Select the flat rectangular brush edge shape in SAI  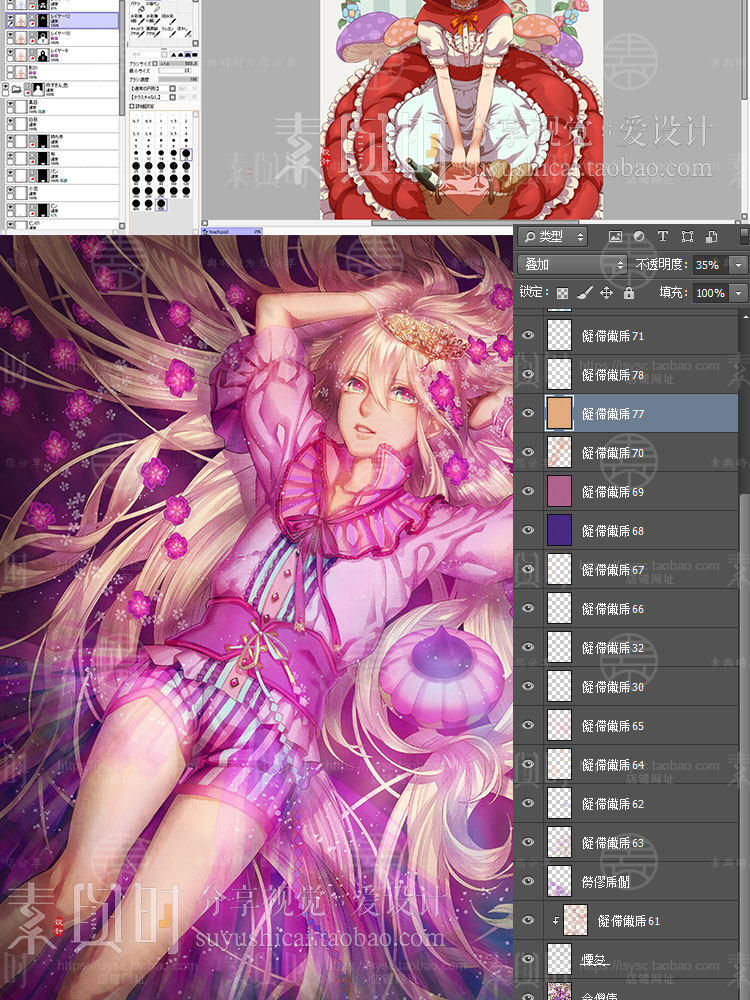tap(195, 55)
